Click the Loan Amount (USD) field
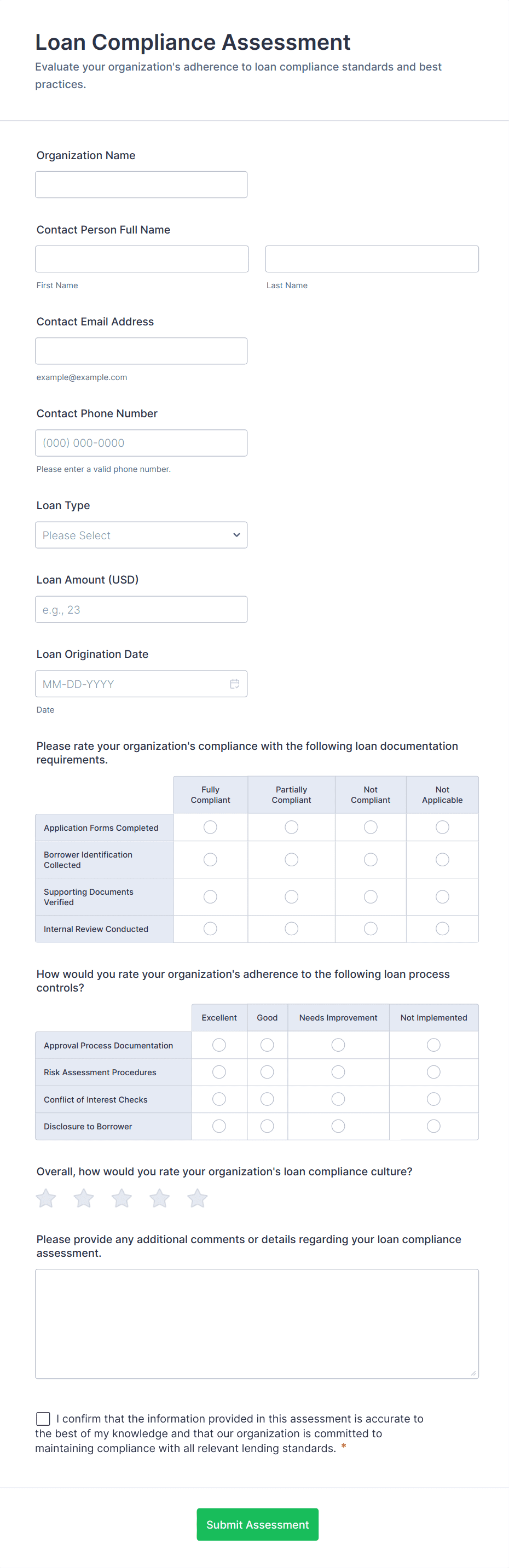509x1568 pixels. tap(141, 609)
